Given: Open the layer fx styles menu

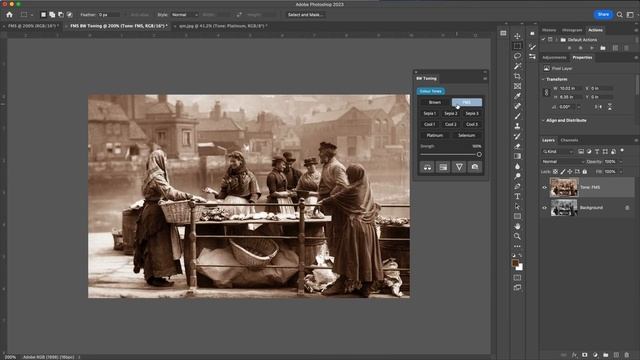Looking at the screenshot, I should (574, 355).
